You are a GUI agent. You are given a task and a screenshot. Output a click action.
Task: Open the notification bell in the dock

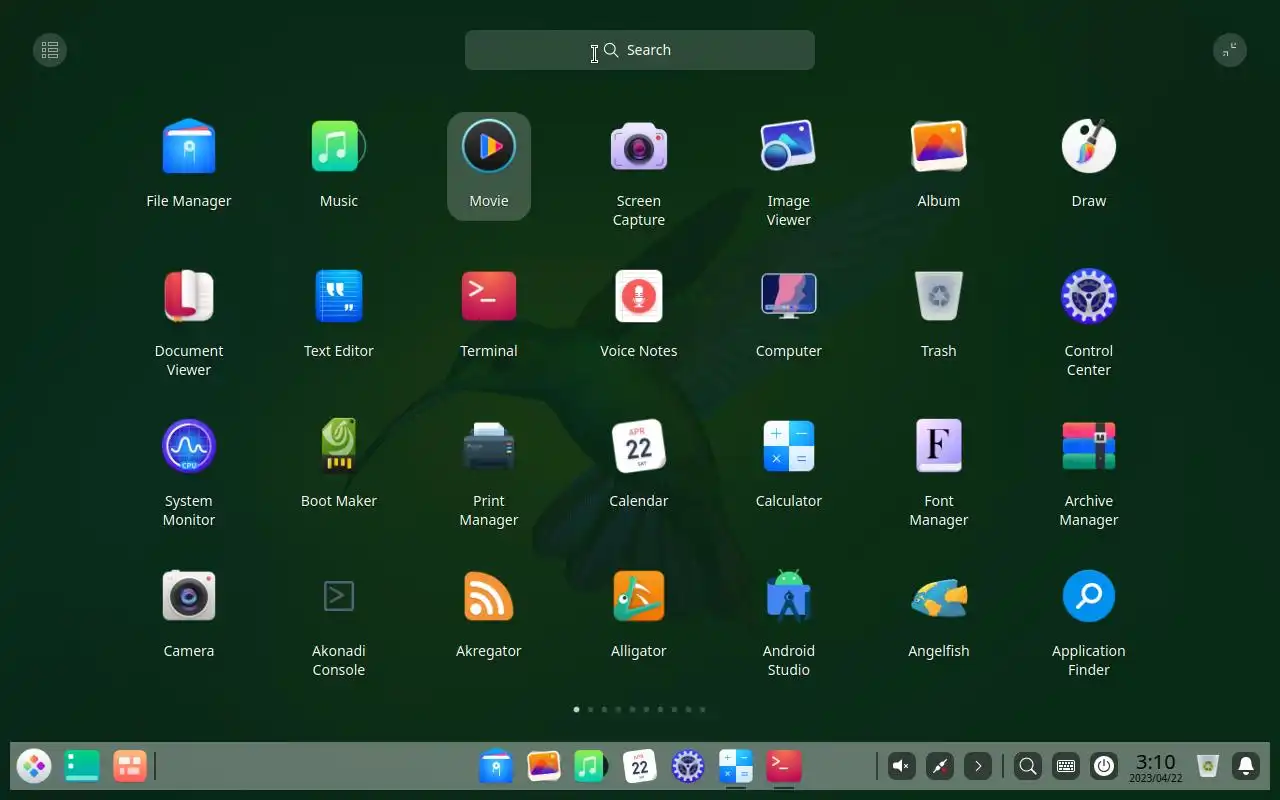click(x=1246, y=767)
